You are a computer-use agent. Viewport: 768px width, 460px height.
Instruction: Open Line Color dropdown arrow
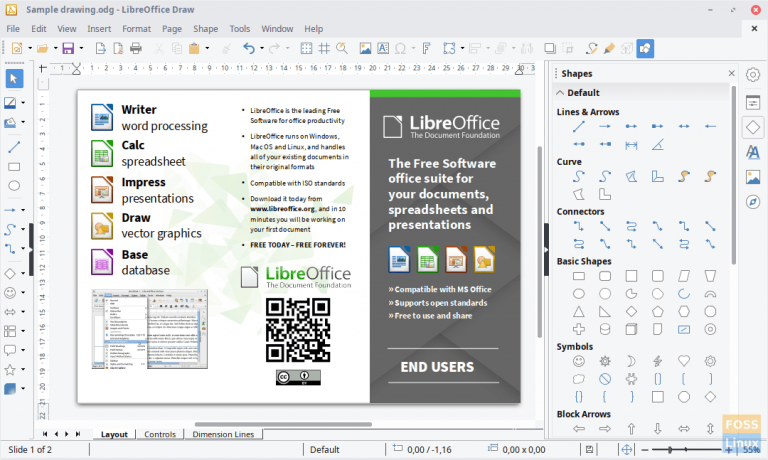click(x=23, y=102)
